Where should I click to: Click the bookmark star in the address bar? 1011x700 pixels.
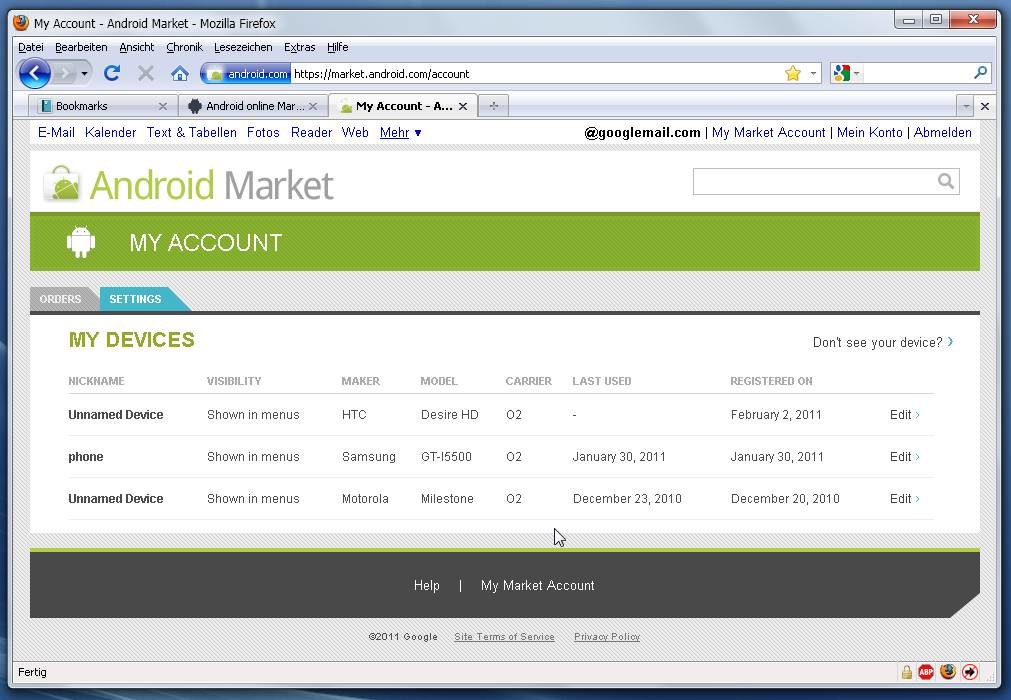(792, 73)
